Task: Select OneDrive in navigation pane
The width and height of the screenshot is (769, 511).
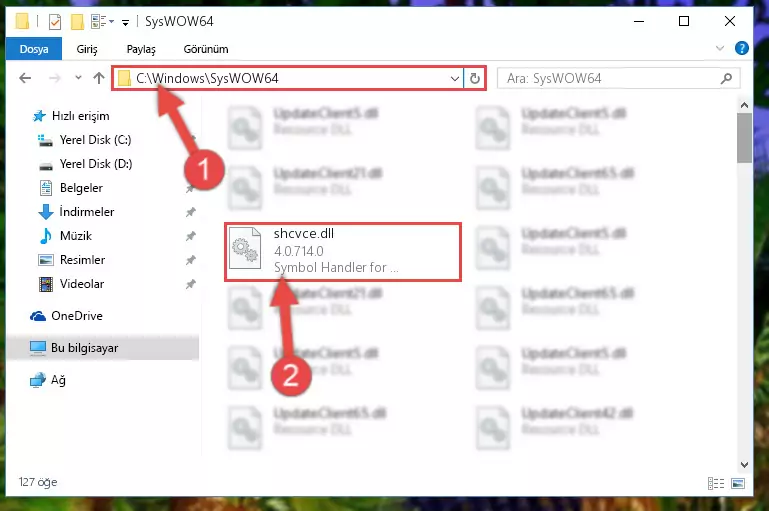Action: tap(77, 316)
